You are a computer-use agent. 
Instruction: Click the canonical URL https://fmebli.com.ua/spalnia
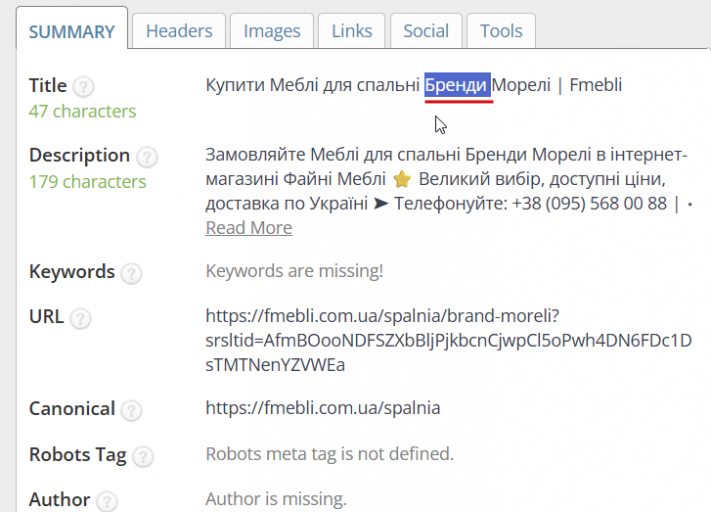coord(323,408)
